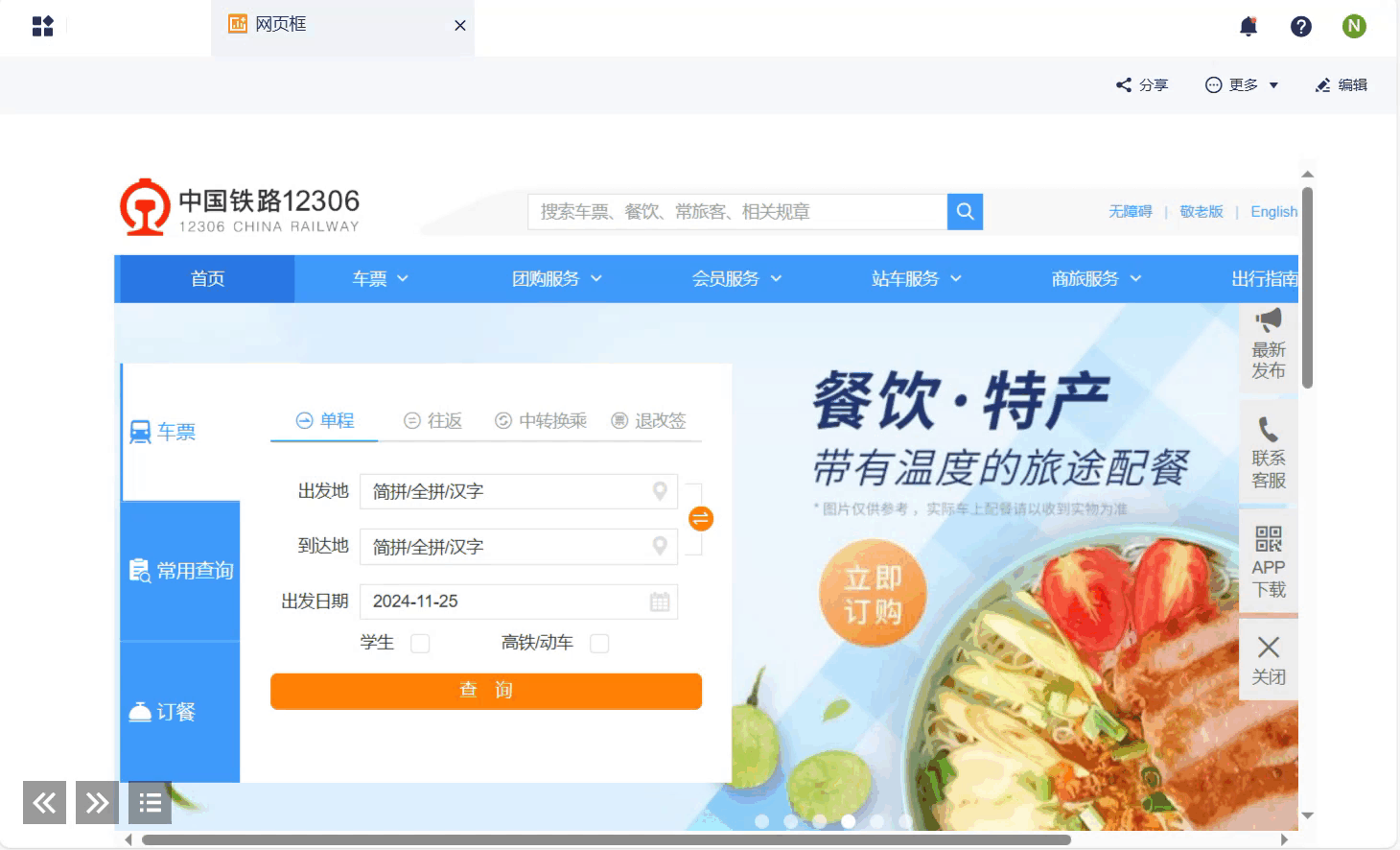Click 关闭 to close the side widget
This screenshot has height=850, width=1400.
point(1269,659)
